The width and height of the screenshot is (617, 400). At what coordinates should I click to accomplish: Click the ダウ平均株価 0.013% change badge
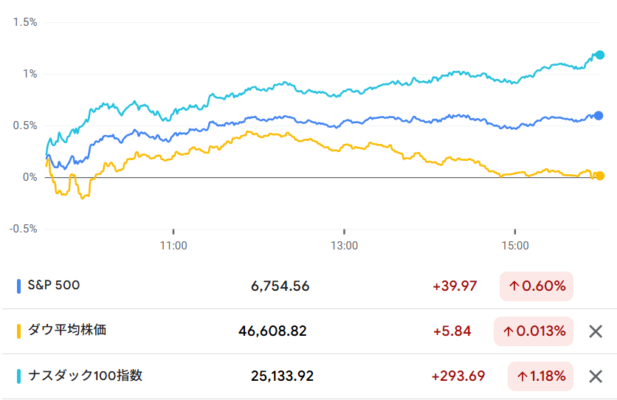(x=535, y=331)
